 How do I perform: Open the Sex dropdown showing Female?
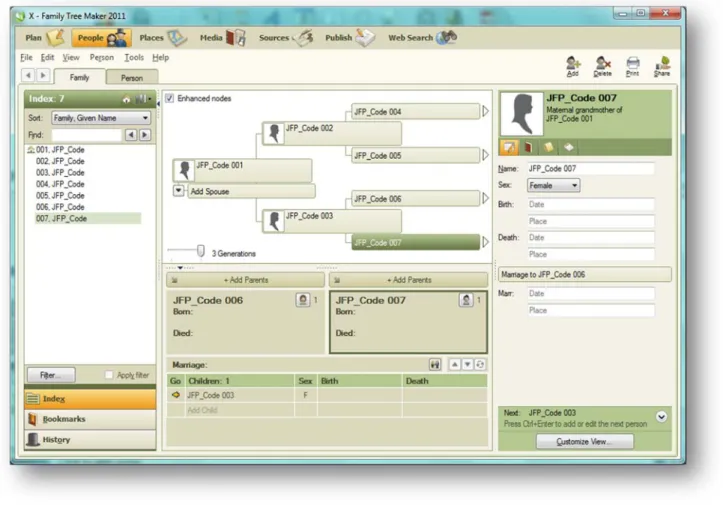553,185
